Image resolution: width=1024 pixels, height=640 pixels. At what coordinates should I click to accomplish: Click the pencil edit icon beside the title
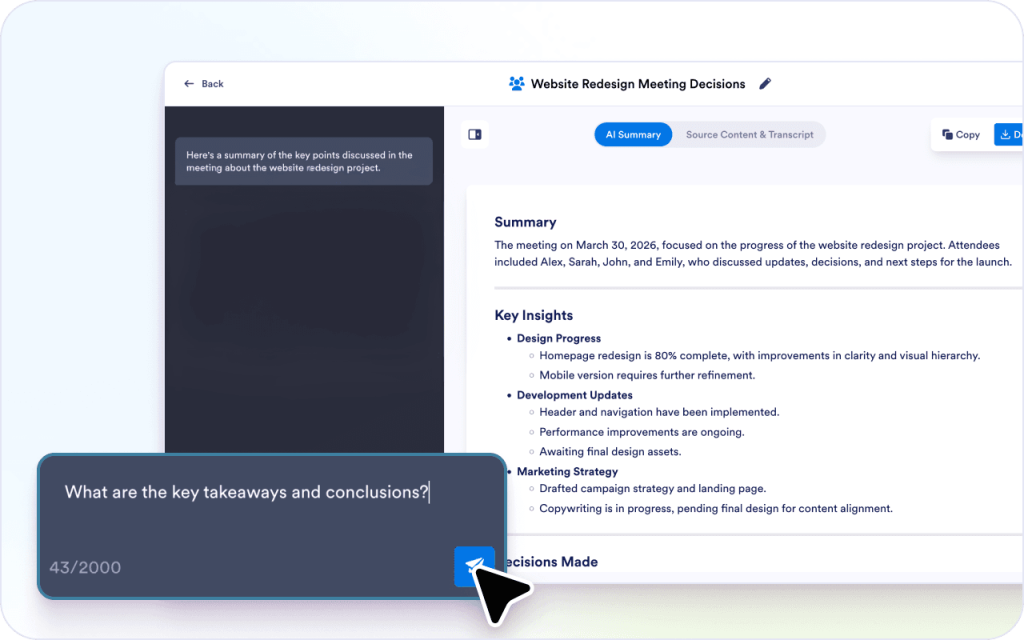[x=765, y=84]
